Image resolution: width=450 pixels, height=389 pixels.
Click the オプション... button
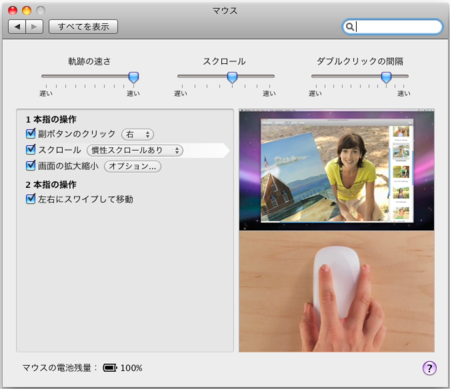[x=132, y=166]
